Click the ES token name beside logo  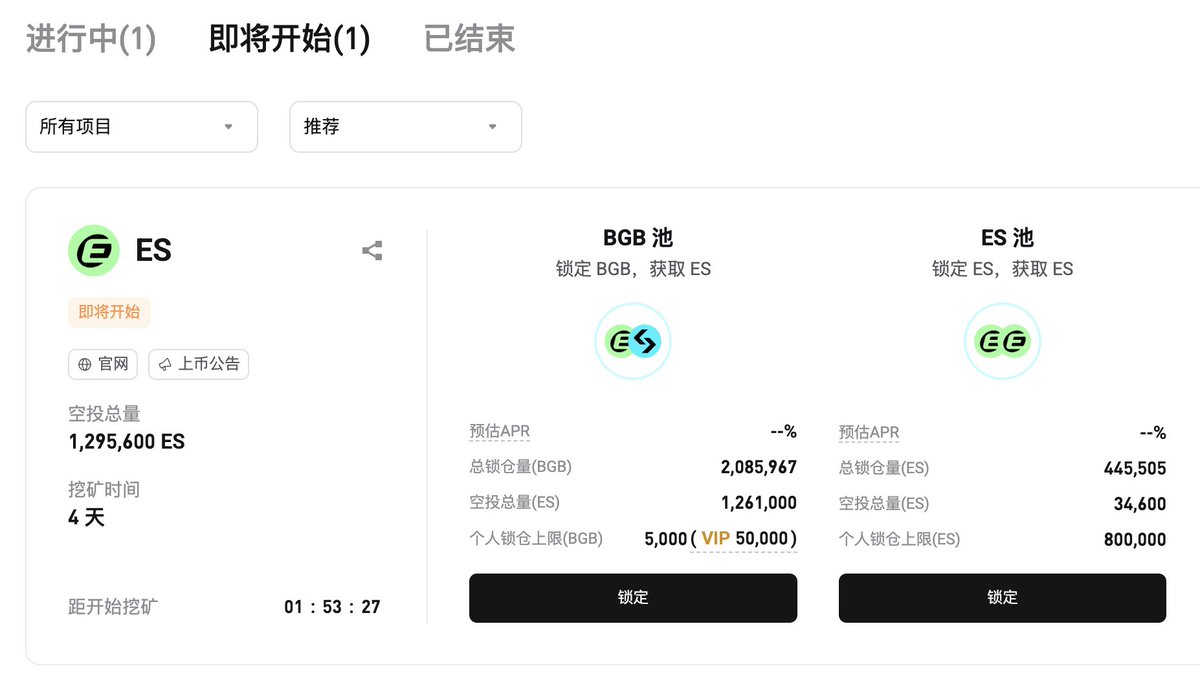(x=154, y=250)
